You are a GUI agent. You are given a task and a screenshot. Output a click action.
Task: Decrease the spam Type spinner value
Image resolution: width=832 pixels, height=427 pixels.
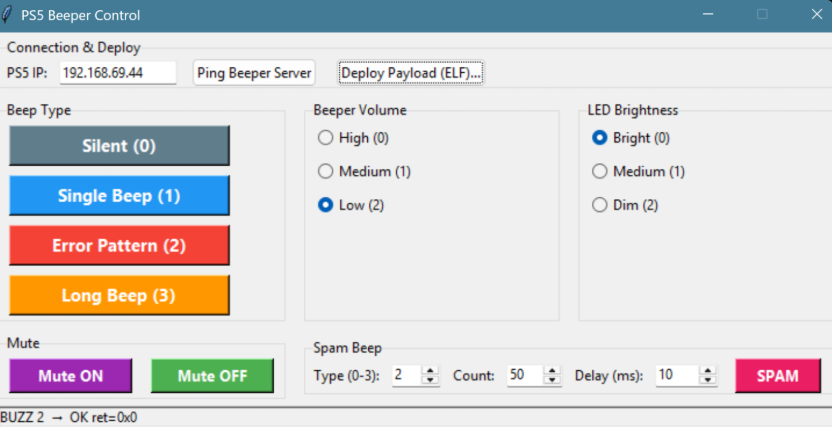[430, 380]
